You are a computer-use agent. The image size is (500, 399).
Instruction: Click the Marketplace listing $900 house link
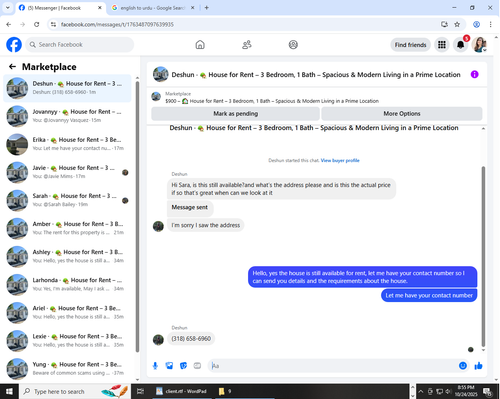(272, 101)
